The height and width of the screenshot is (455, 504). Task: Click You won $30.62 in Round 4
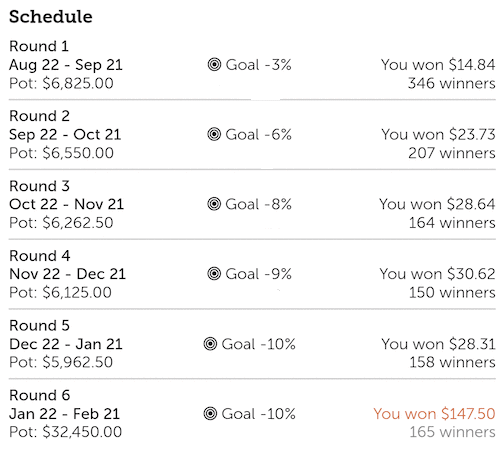(x=437, y=274)
